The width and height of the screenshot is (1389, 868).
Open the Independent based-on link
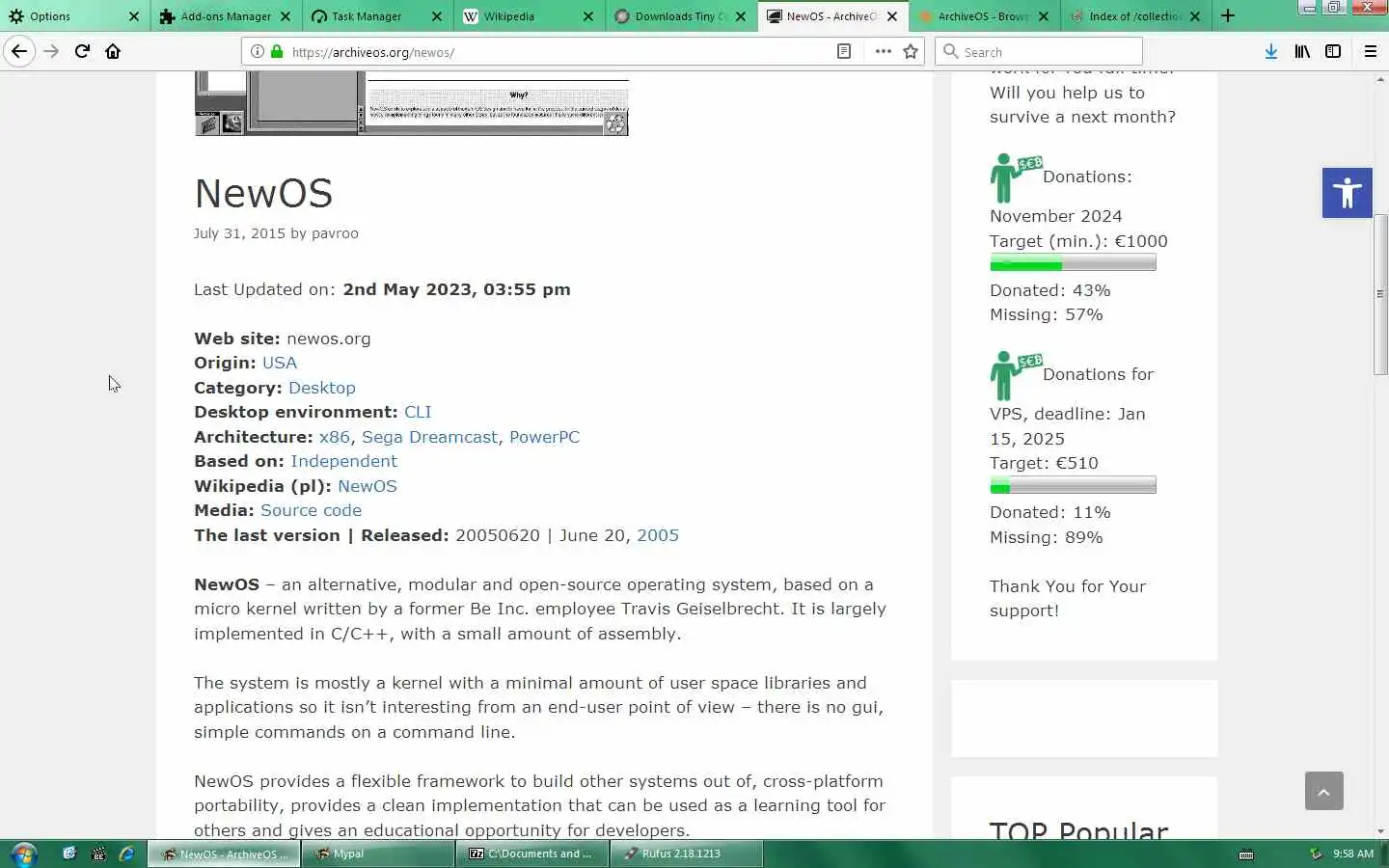click(x=343, y=461)
